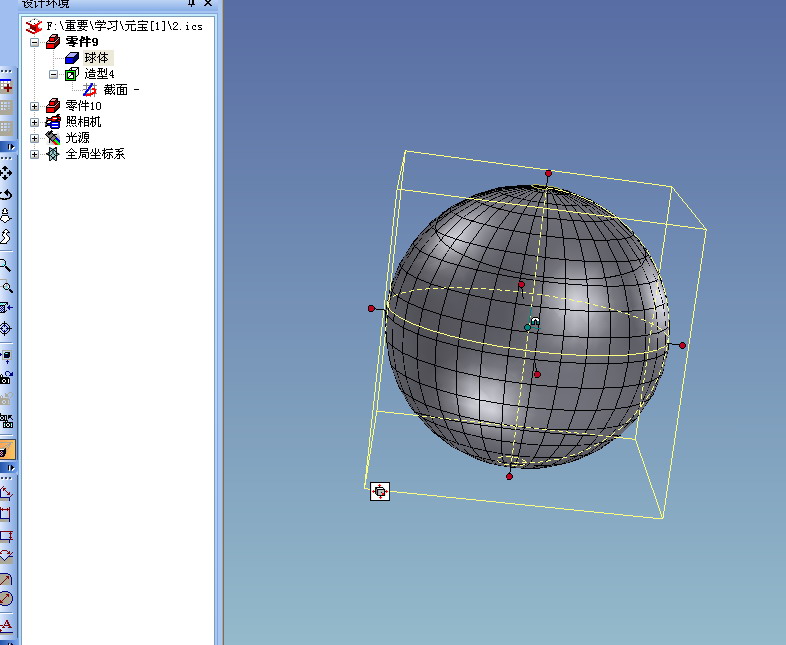This screenshot has height=645, width=786.
Task: Expand the 全局坐标系 tree node
Action: [34, 154]
